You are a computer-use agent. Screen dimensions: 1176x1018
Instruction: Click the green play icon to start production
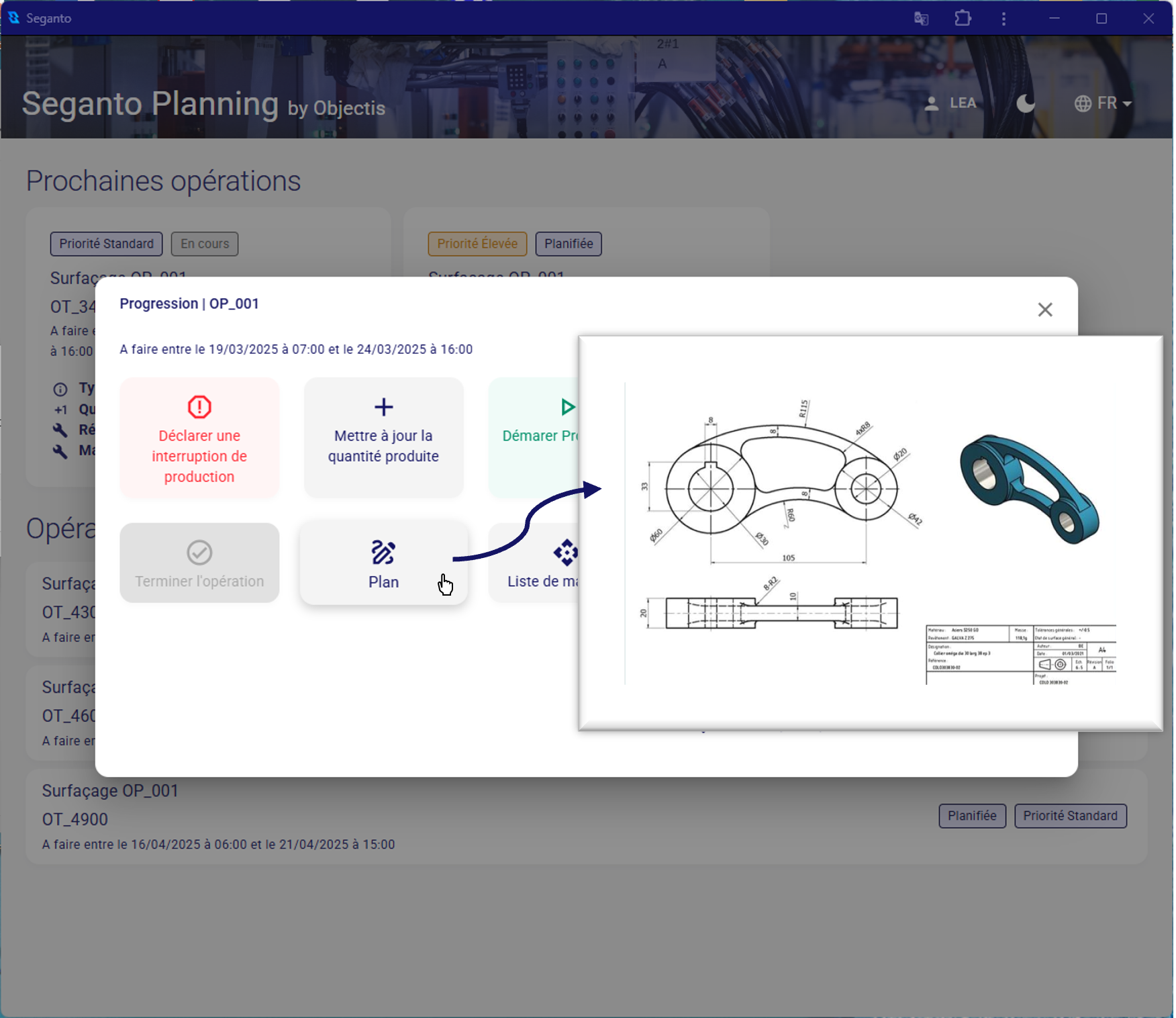(567, 407)
